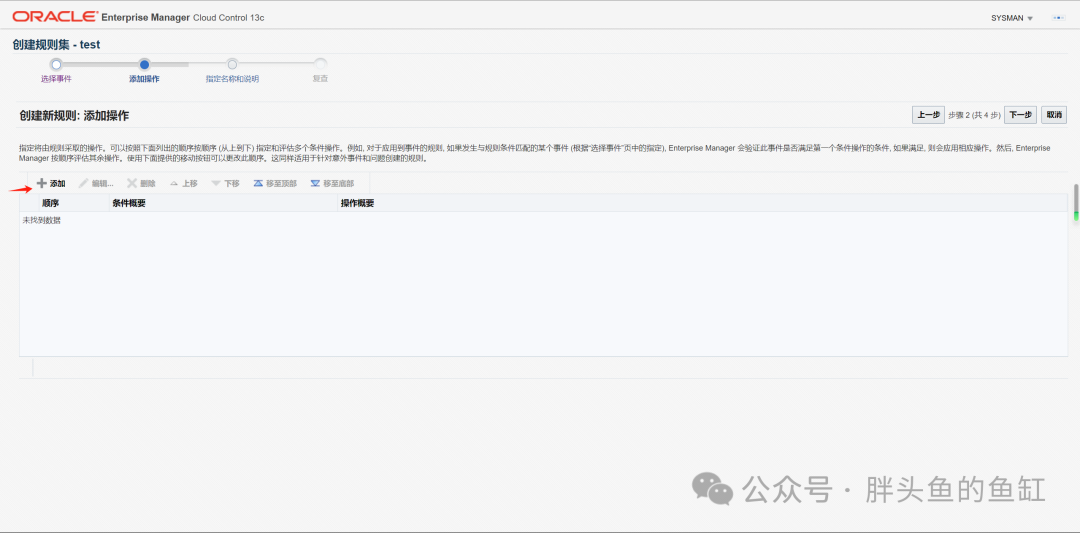
Task: Go to the 选择事件 train step
Action: click(x=56, y=71)
